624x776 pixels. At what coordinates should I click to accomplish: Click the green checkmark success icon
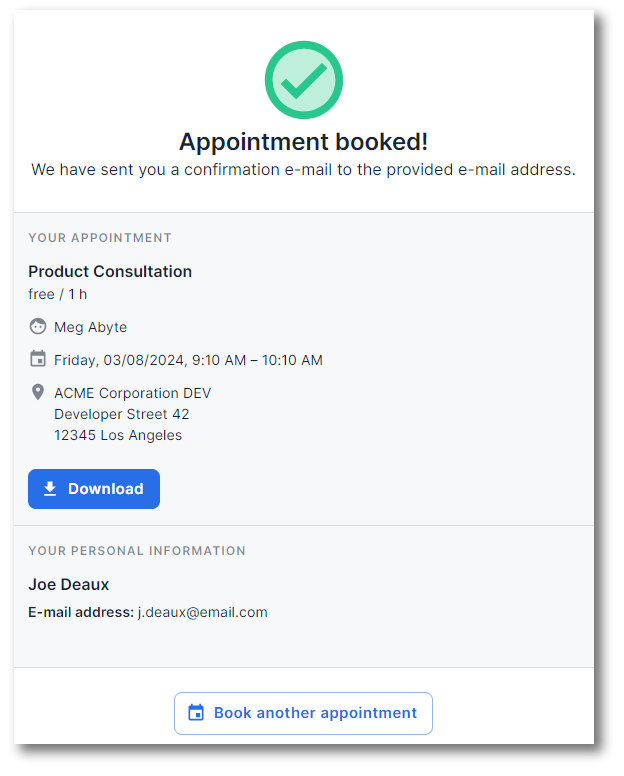click(303, 80)
